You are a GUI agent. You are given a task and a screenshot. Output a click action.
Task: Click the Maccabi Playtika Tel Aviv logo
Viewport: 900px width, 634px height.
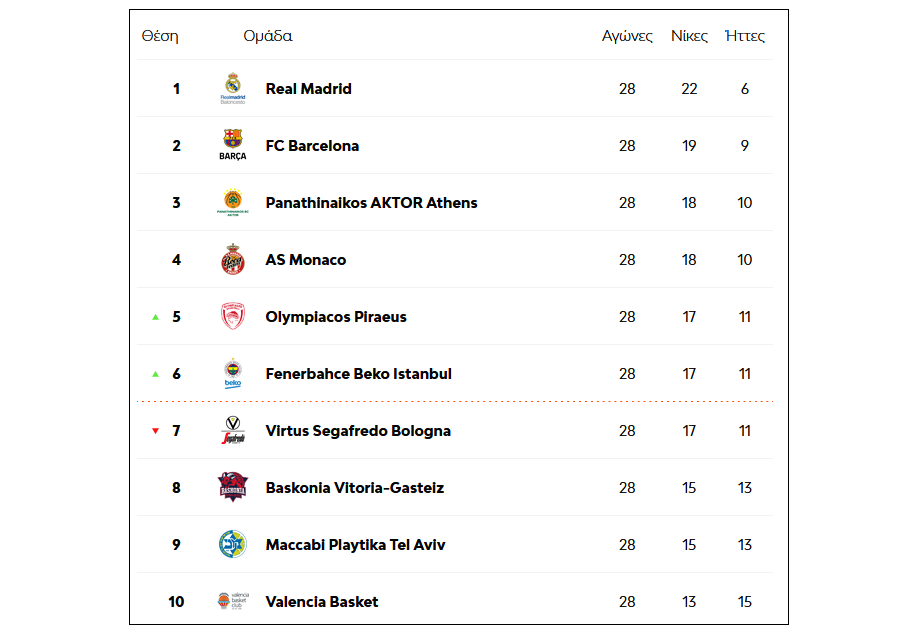click(x=232, y=545)
